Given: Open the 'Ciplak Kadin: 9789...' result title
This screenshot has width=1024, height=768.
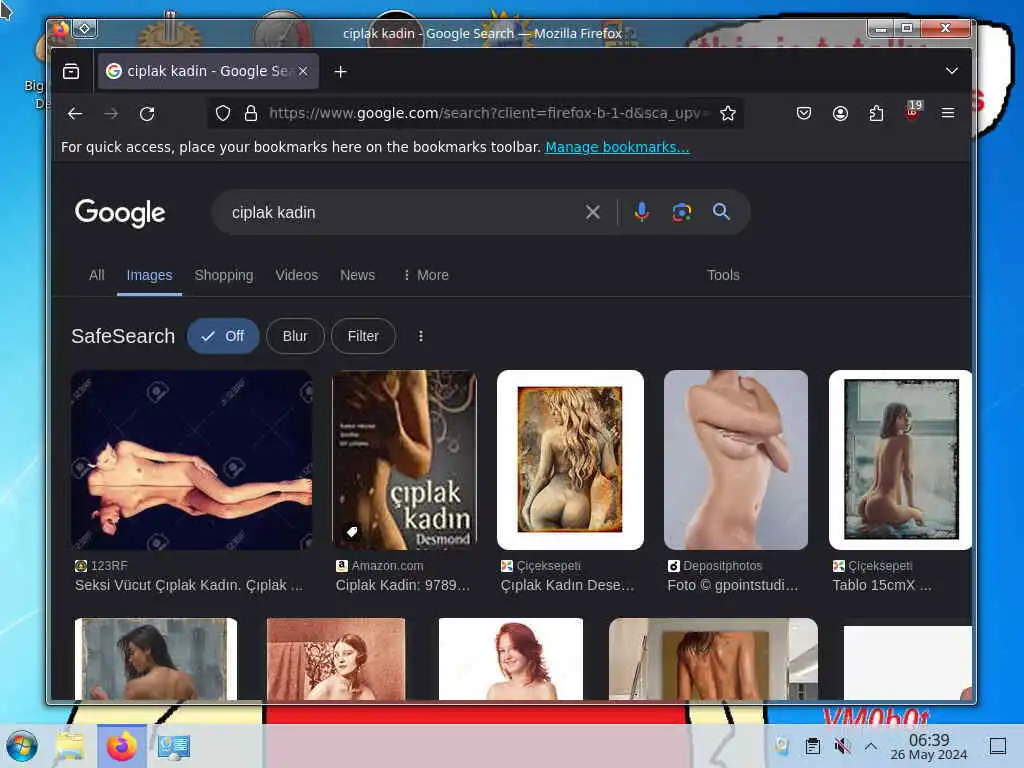Looking at the screenshot, I should [x=403, y=585].
